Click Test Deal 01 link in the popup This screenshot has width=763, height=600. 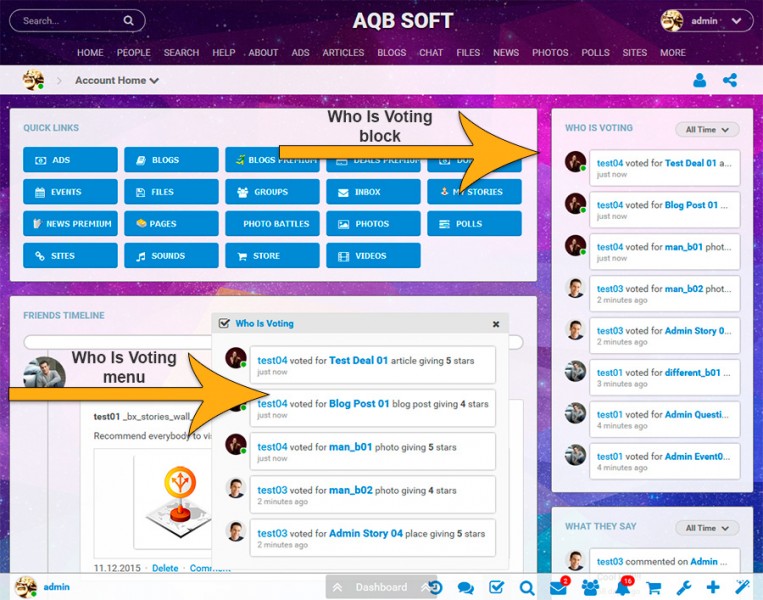coord(358,360)
